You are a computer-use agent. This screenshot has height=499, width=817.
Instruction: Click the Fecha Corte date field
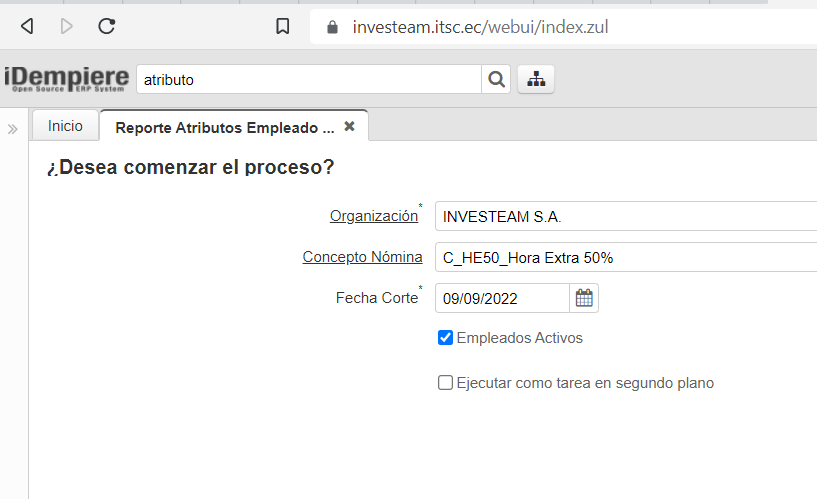coord(502,298)
